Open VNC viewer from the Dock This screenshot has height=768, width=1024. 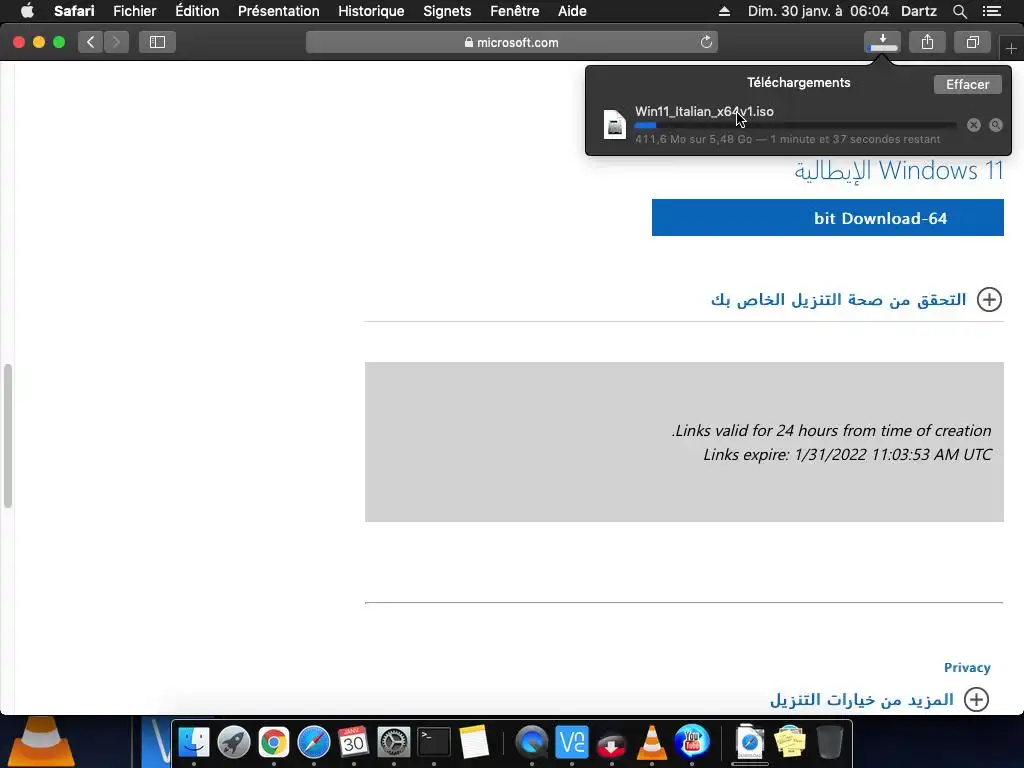(571, 743)
